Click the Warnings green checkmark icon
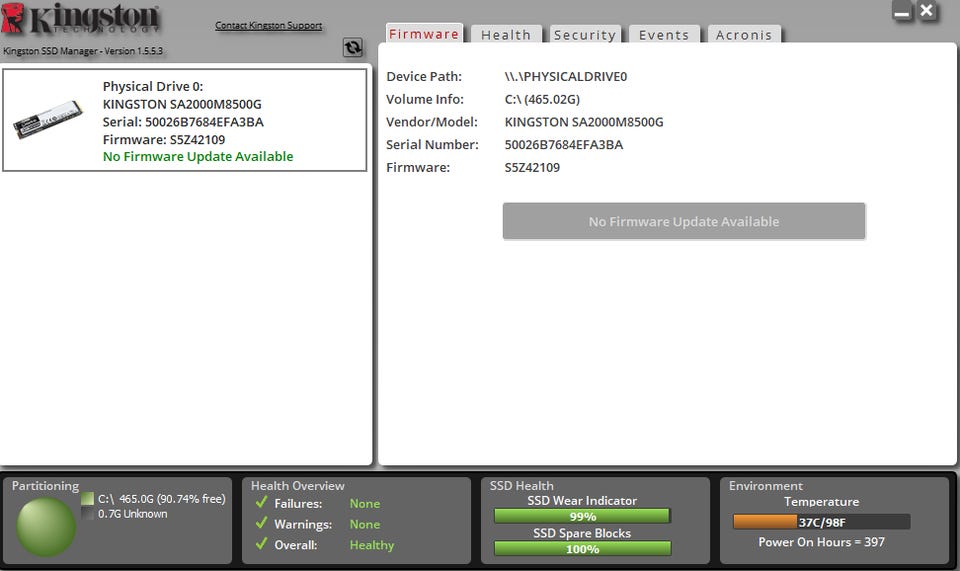This screenshot has height=571, width=960. (261, 523)
